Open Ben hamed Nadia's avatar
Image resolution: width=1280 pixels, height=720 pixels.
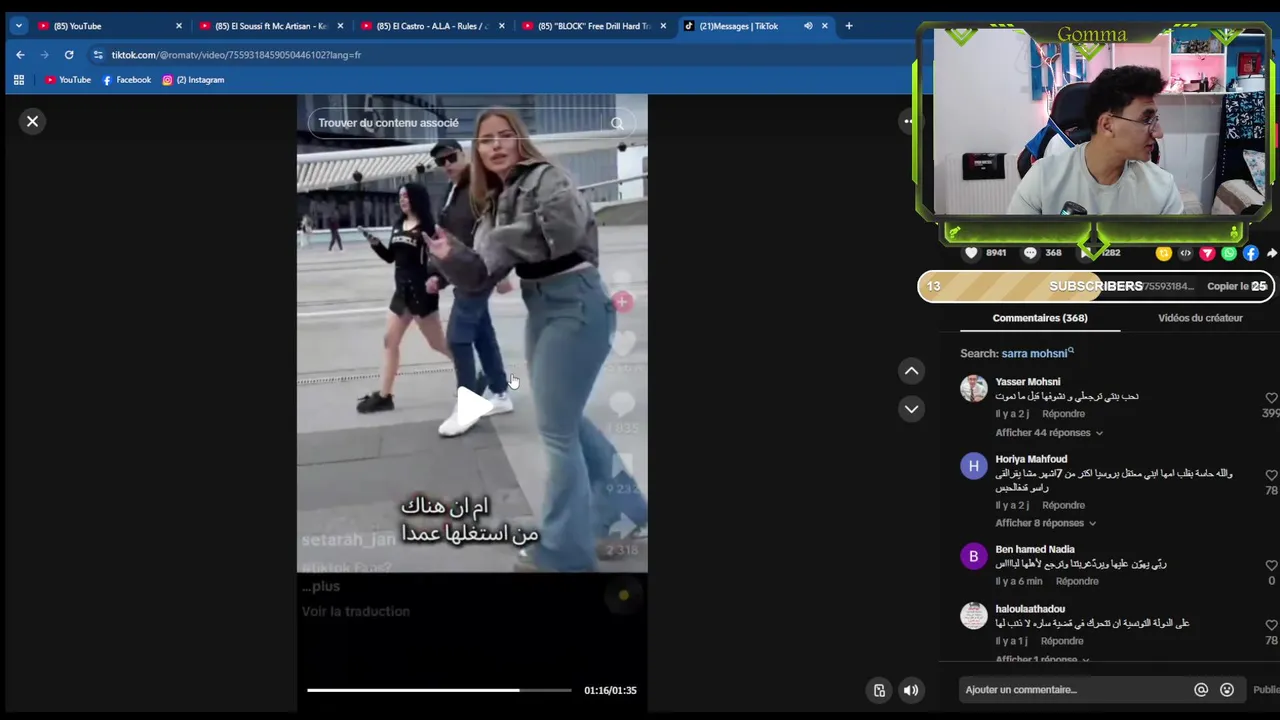(x=974, y=556)
